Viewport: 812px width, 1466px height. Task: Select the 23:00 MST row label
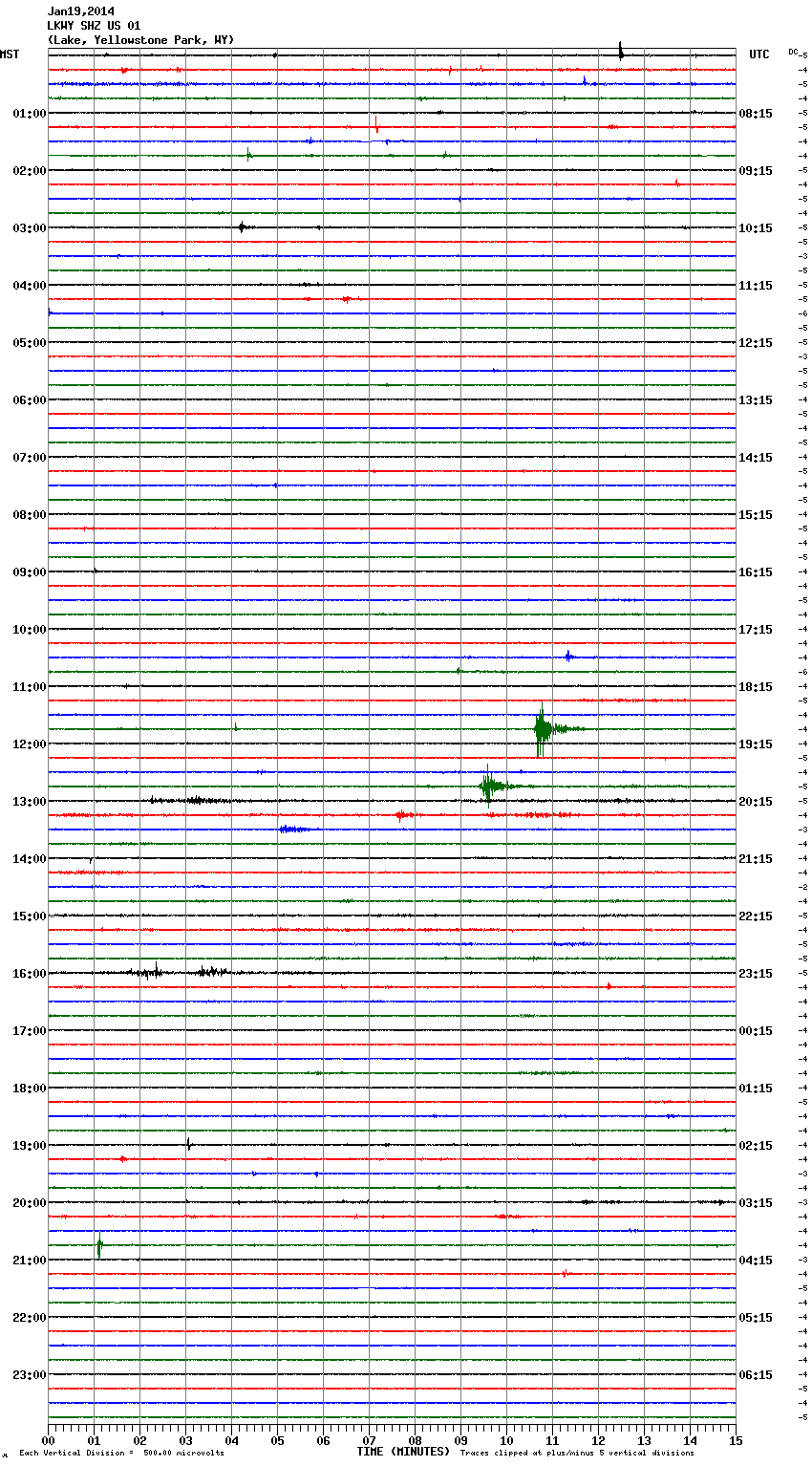point(29,1375)
